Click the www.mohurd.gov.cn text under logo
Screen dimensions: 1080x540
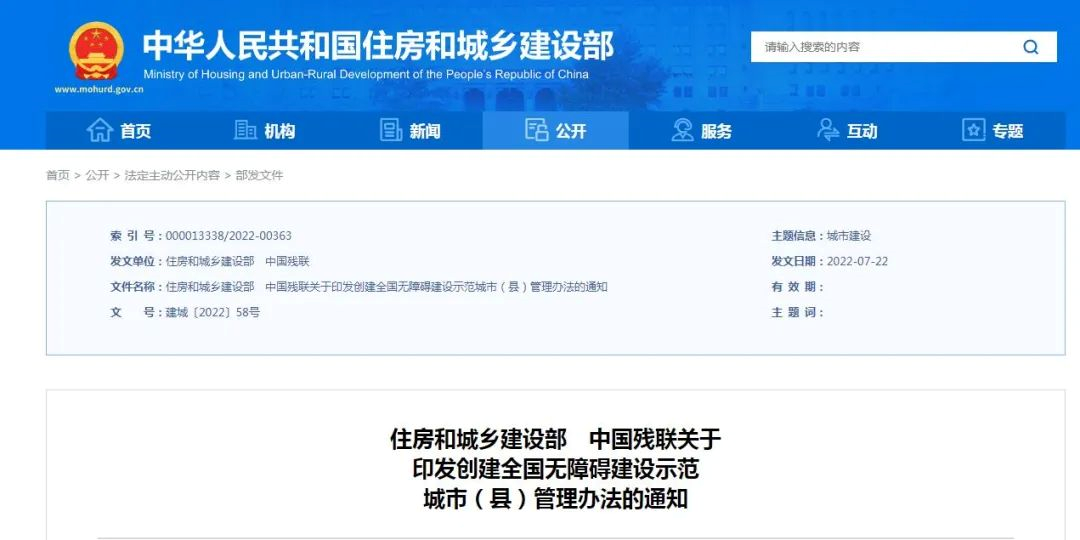(x=99, y=89)
